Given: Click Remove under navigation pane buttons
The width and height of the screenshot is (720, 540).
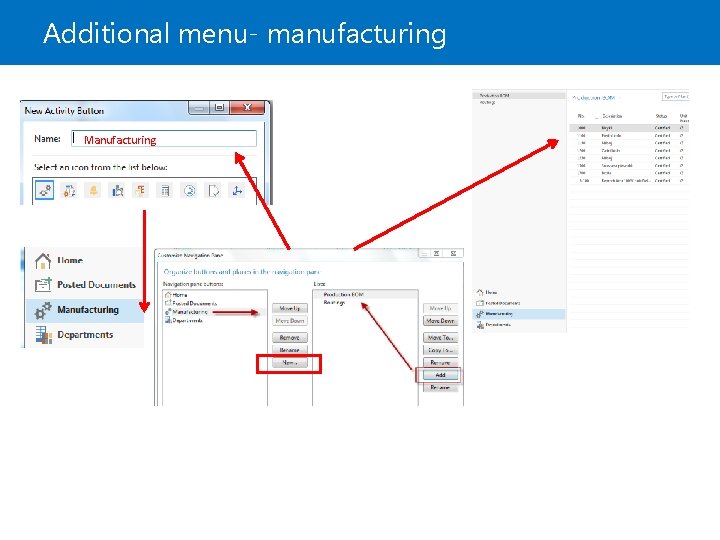Looking at the screenshot, I should 290,338.
